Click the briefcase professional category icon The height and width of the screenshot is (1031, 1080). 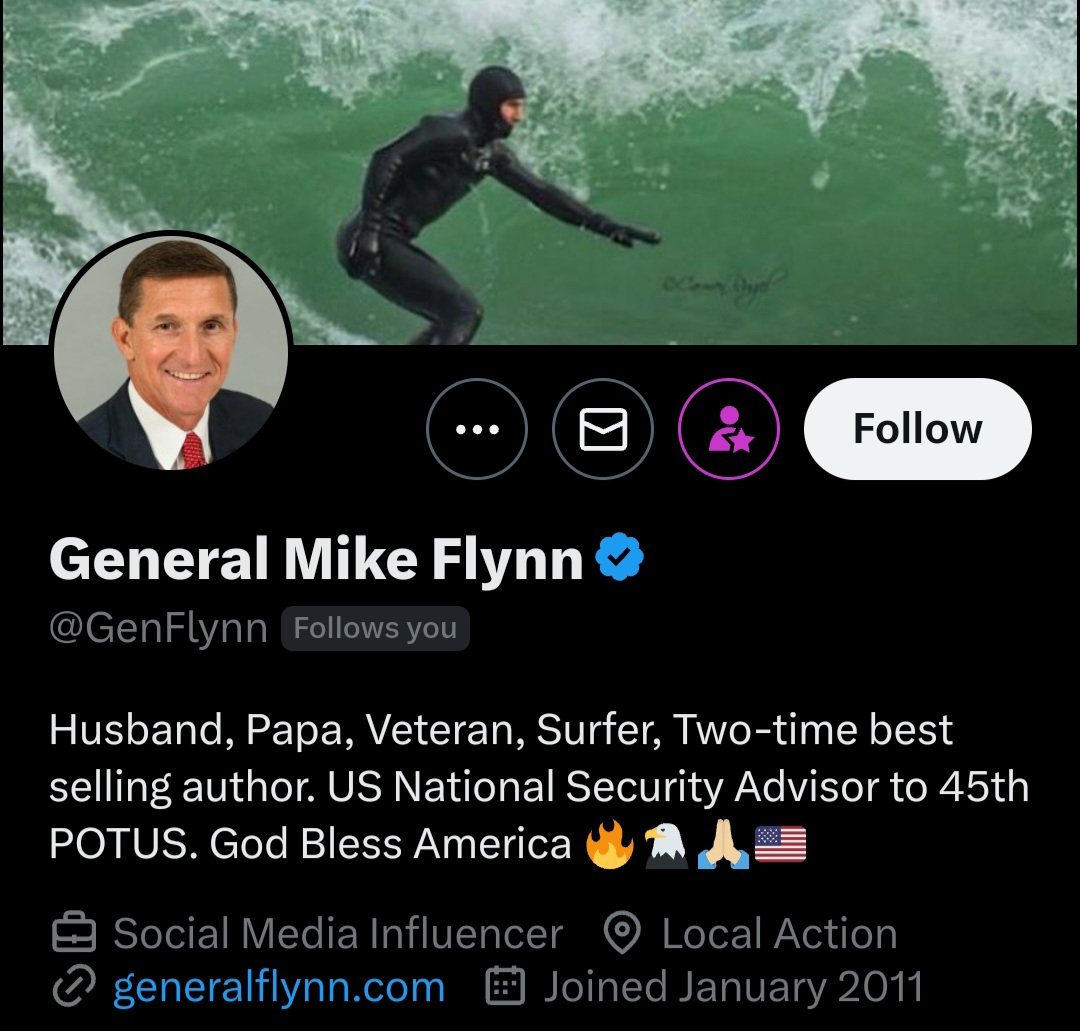pyautogui.click(x=74, y=935)
